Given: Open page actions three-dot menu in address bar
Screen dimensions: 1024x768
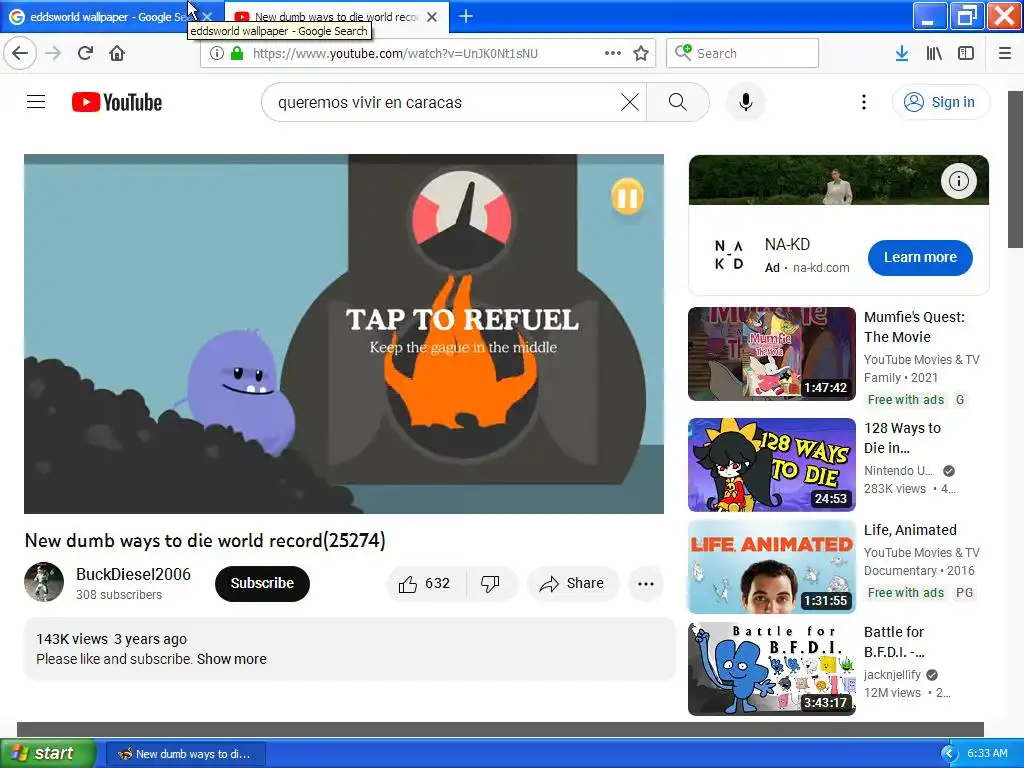Looking at the screenshot, I should tap(613, 53).
